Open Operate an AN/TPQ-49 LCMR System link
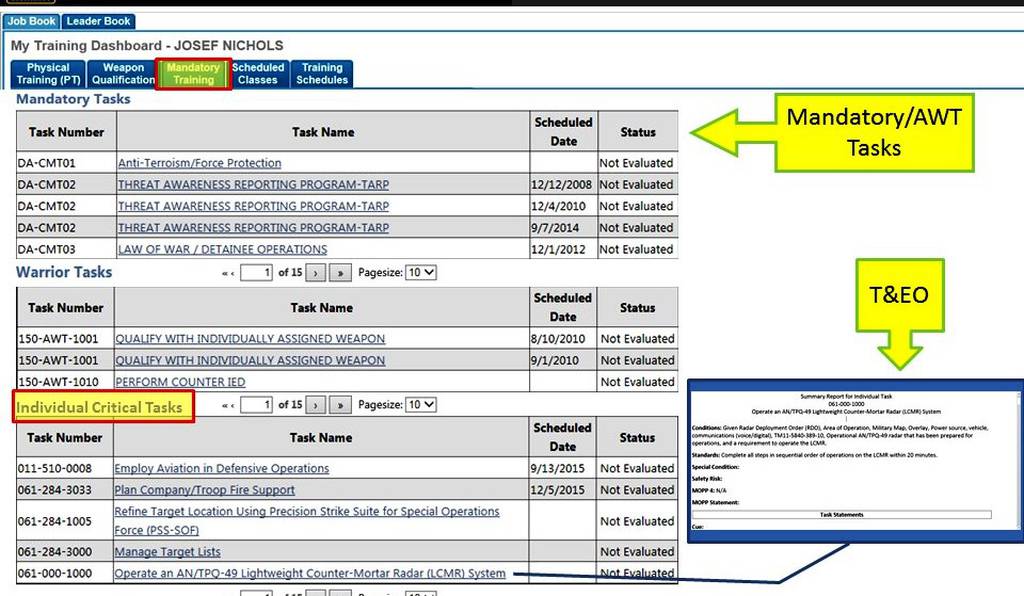 tap(310, 574)
